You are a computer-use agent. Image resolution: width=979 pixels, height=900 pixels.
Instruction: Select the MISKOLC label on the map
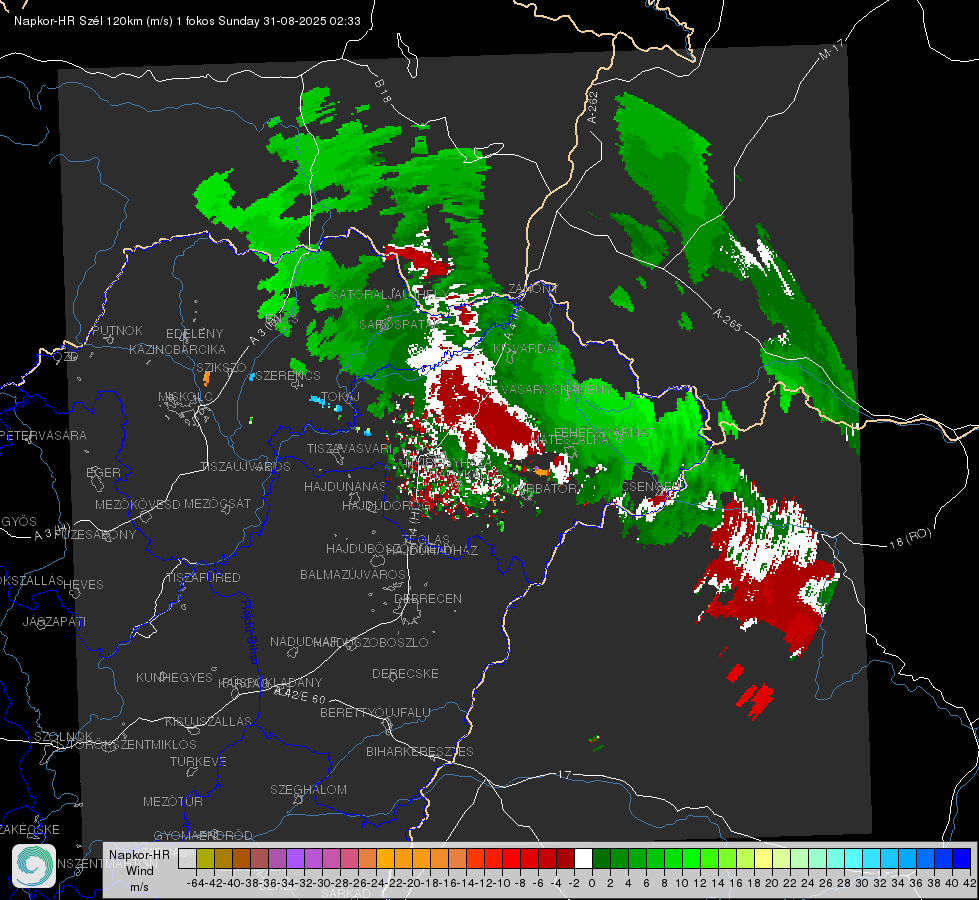[185, 397]
